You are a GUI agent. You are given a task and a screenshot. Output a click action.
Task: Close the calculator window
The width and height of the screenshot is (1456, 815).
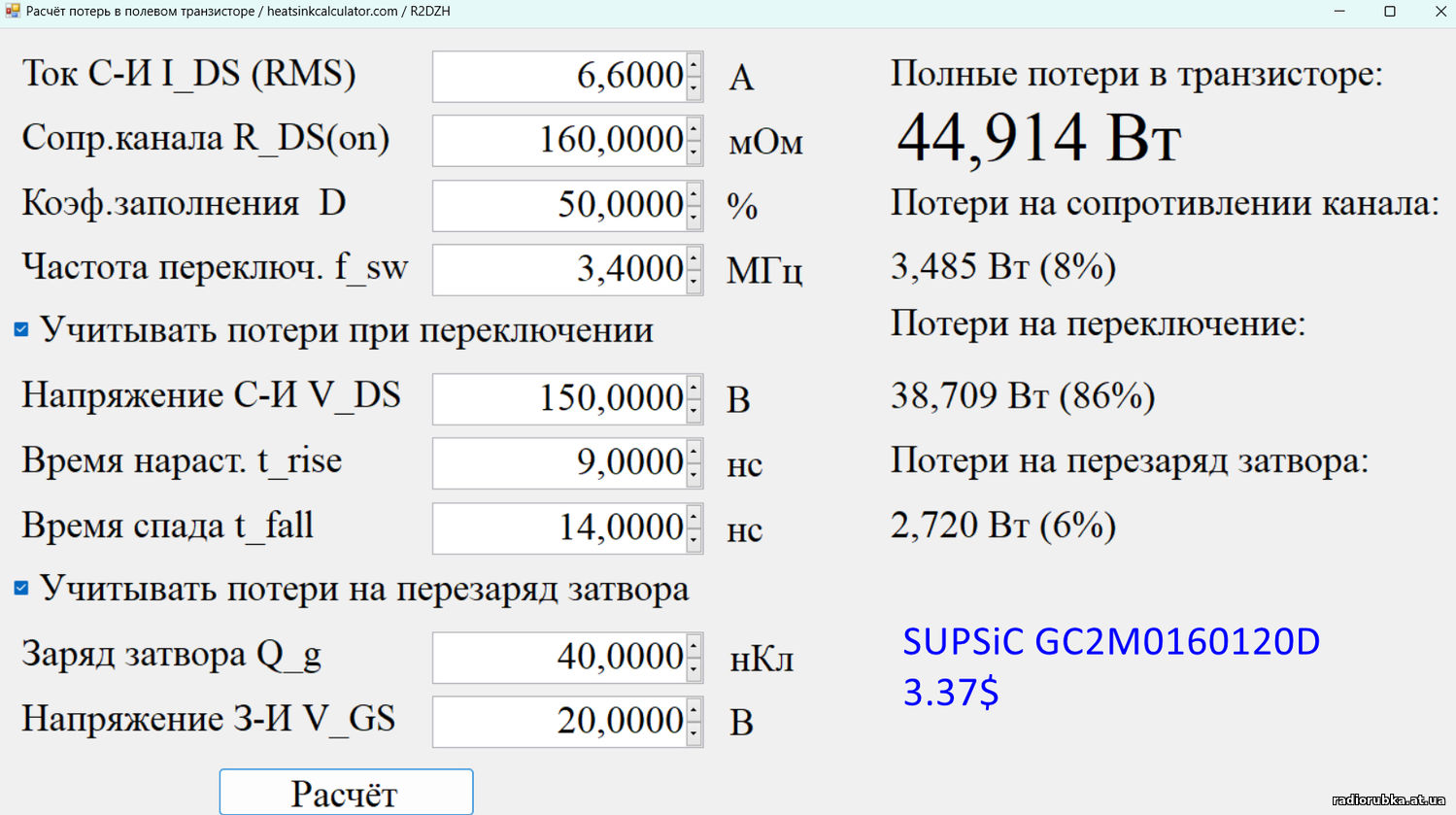click(x=1440, y=12)
